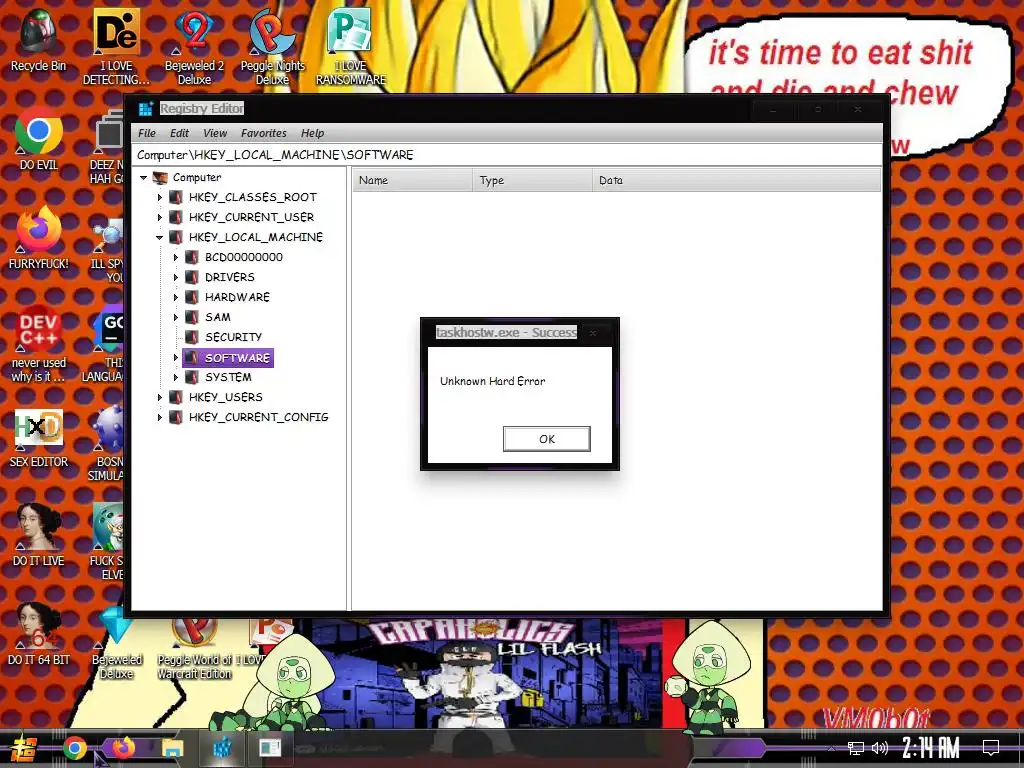This screenshot has width=1024, height=768.
Task: Click the network icon in system tray
Action: (856, 748)
